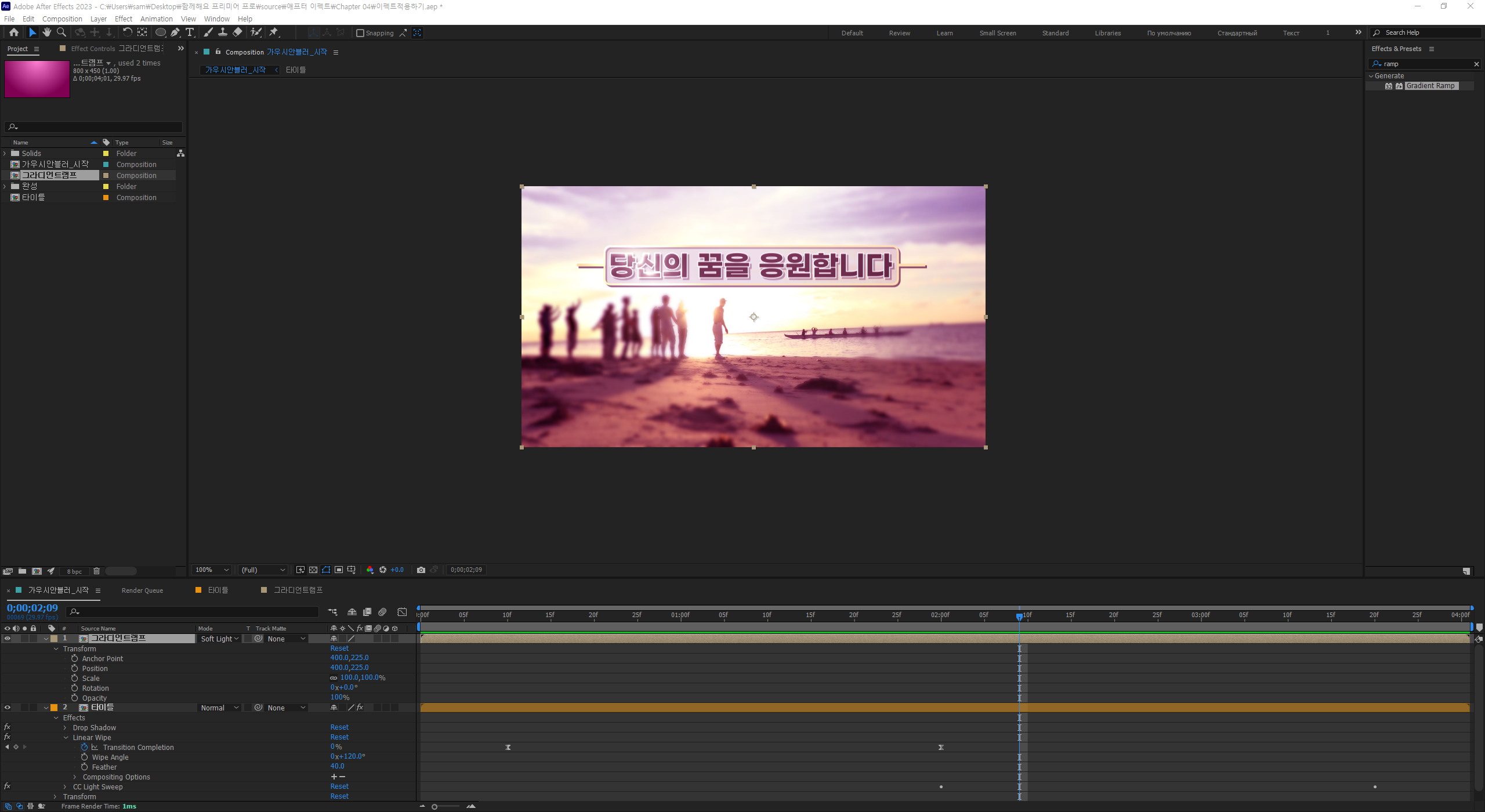Click the take snapshot camera icon
1485x812 pixels.
pyautogui.click(x=421, y=570)
